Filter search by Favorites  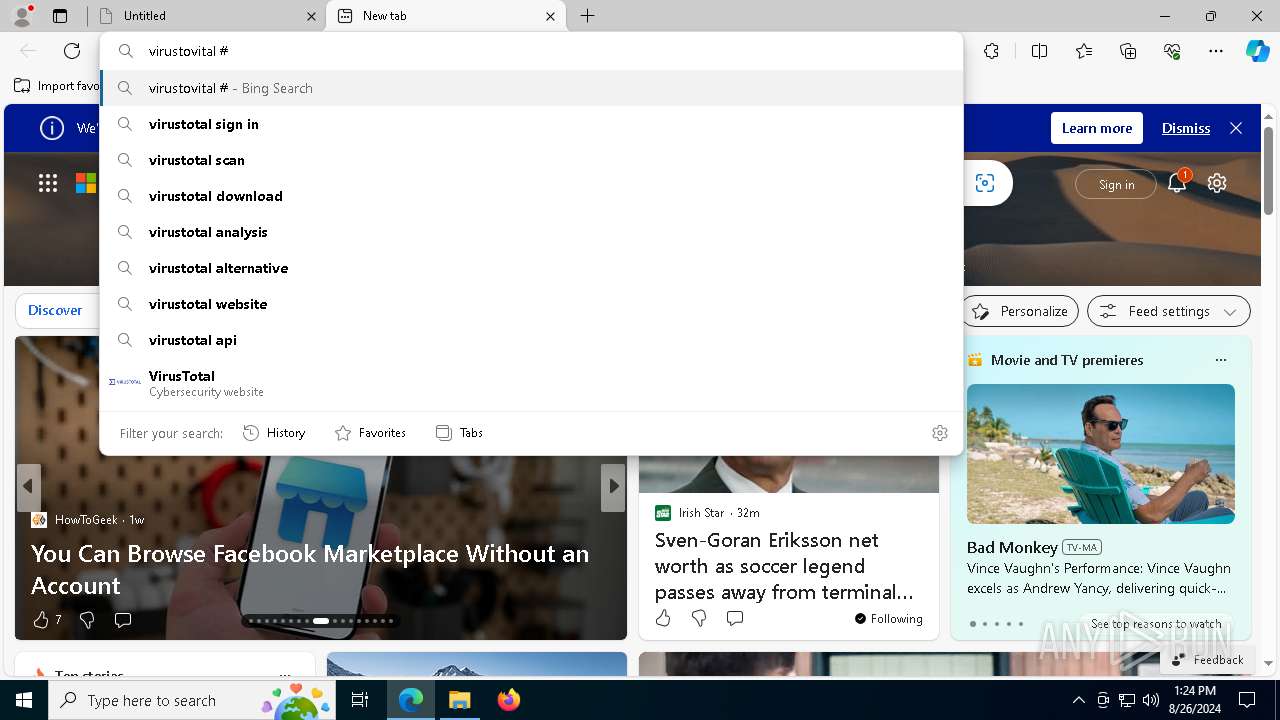tap(370, 433)
